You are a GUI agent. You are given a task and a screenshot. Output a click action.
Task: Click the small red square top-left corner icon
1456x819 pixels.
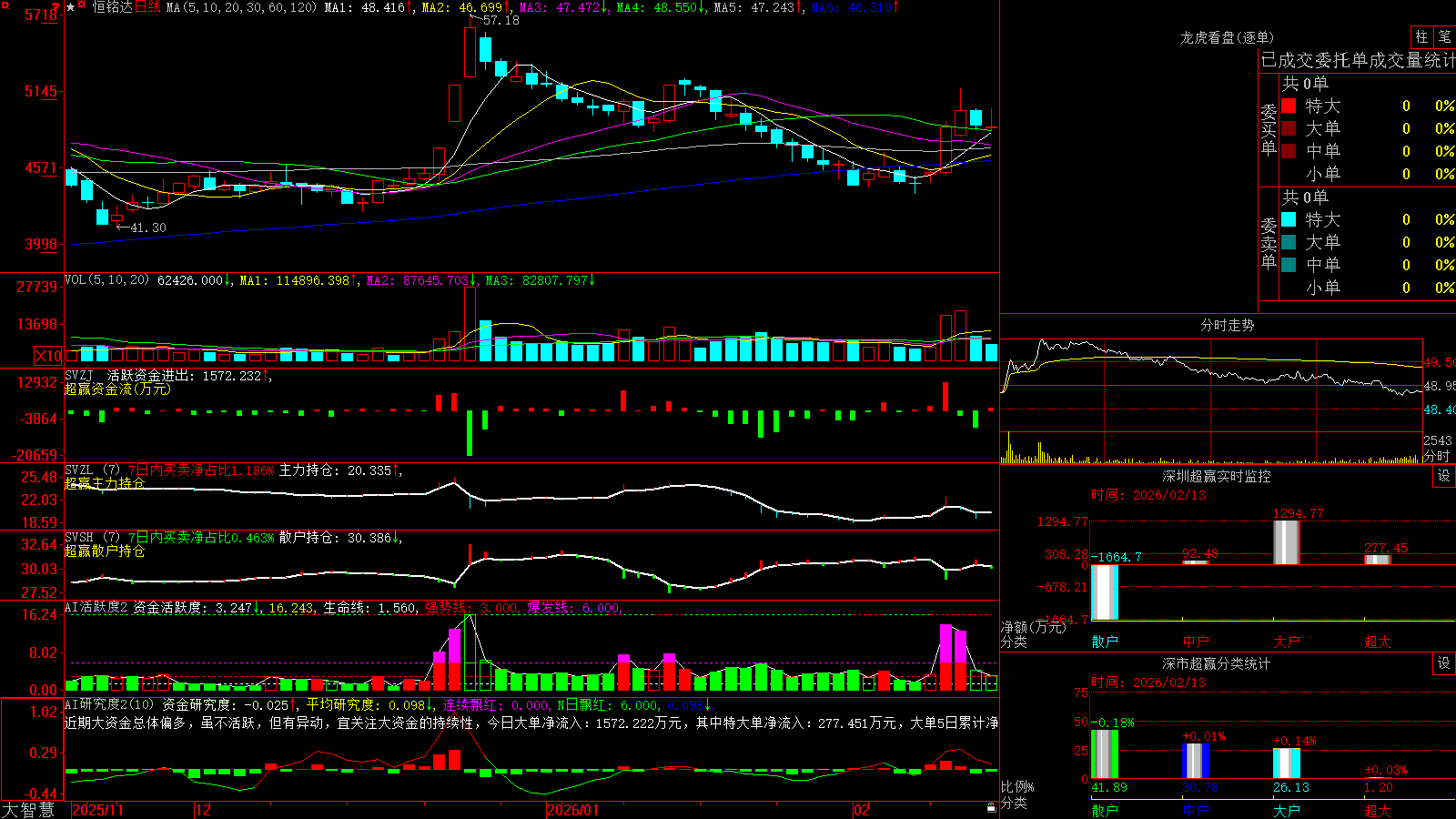coord(5,5)
